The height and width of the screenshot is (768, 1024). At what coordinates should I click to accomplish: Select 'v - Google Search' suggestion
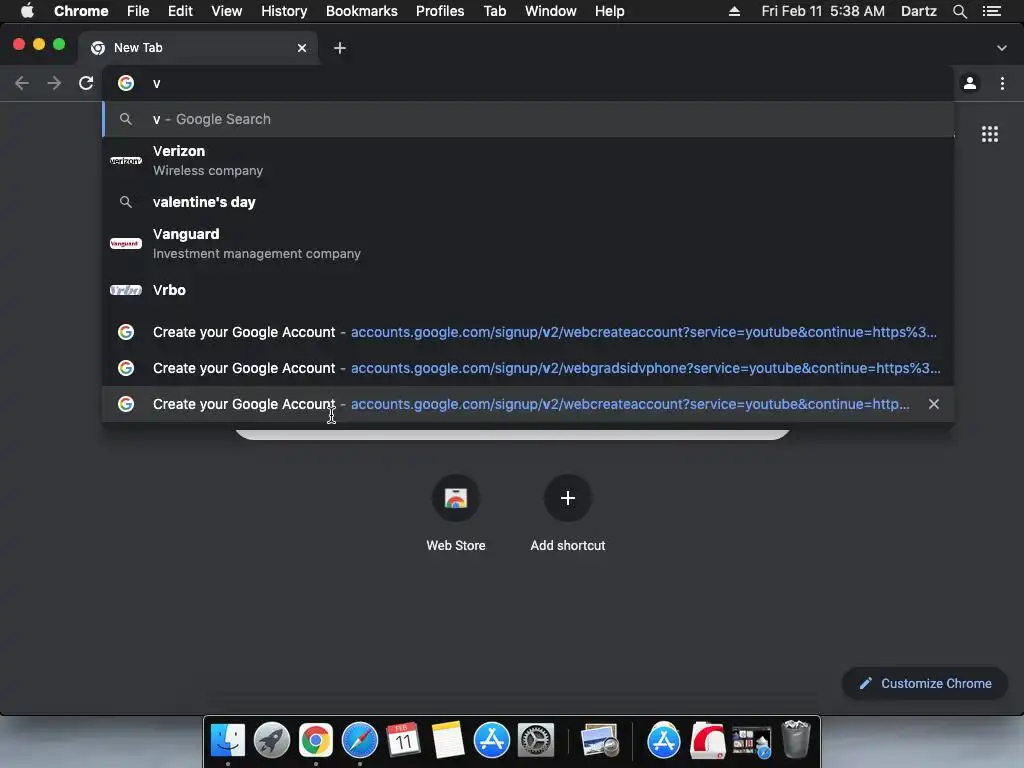point(528,119)
